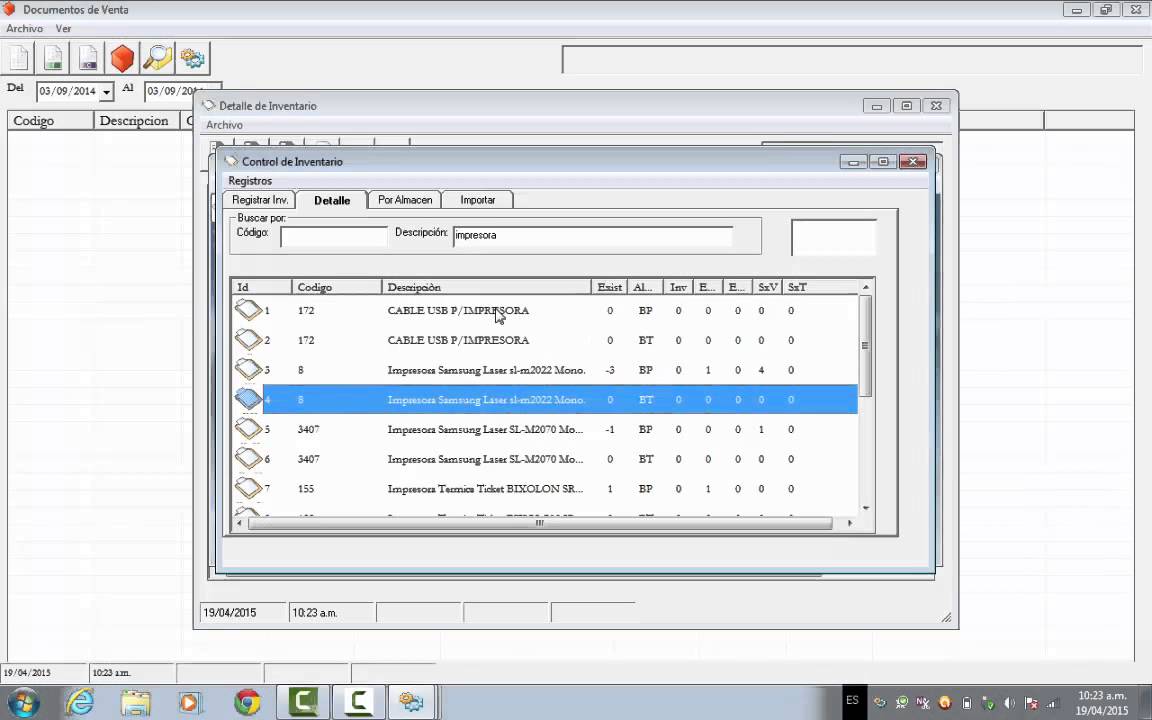Click the second Camtasia taskbar icon
Image resolution: width=1152 pixels, height=720 pixels.
(359, 702)
